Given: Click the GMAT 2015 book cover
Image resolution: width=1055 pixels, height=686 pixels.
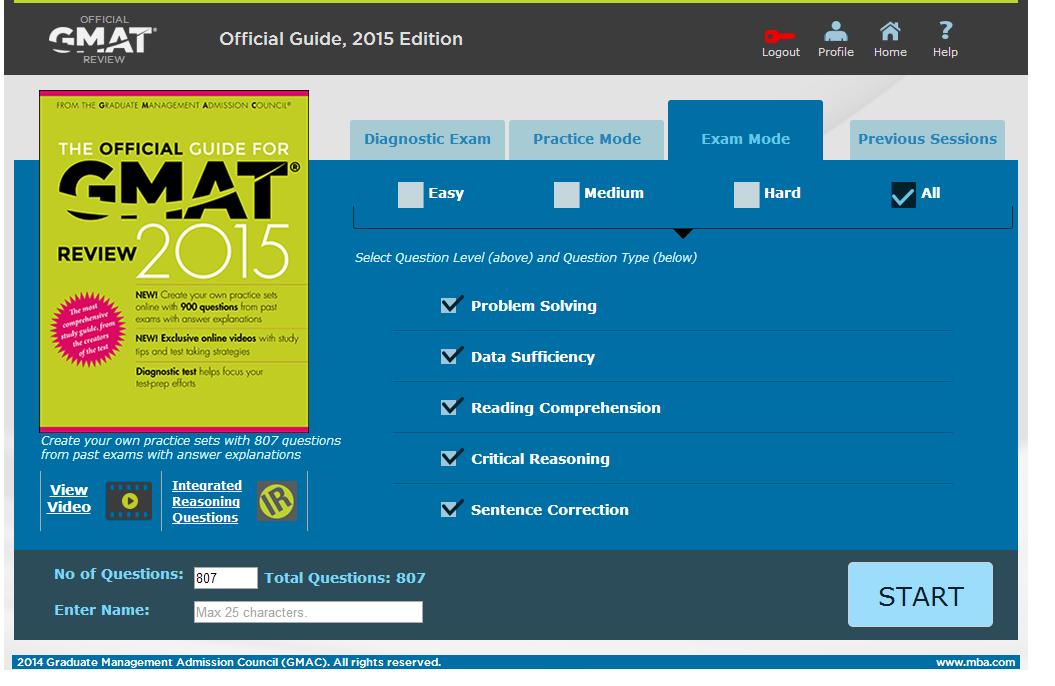Looking at the screenshot, I should tap(174, 261).
